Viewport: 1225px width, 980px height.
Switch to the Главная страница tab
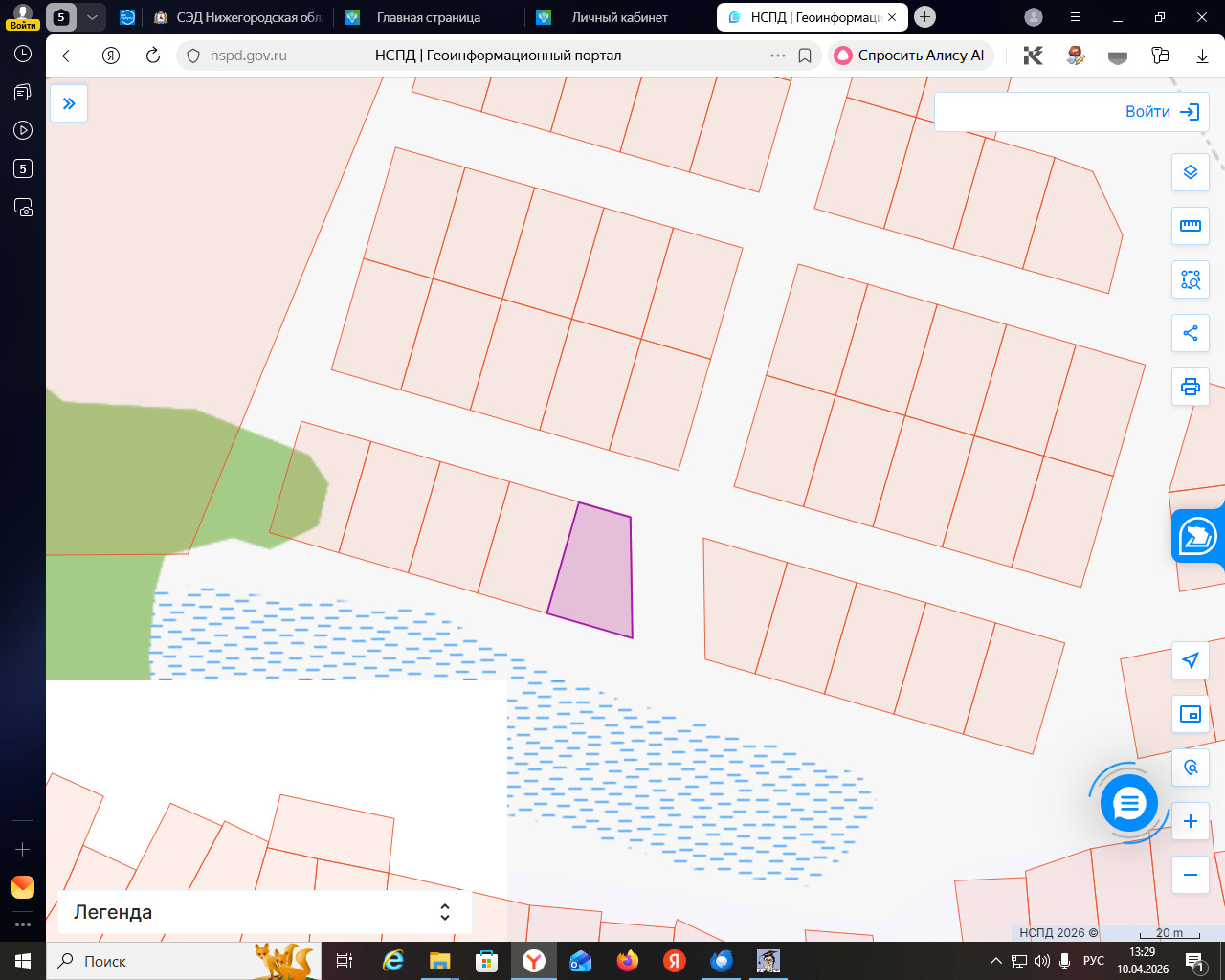tap(428, 17)
